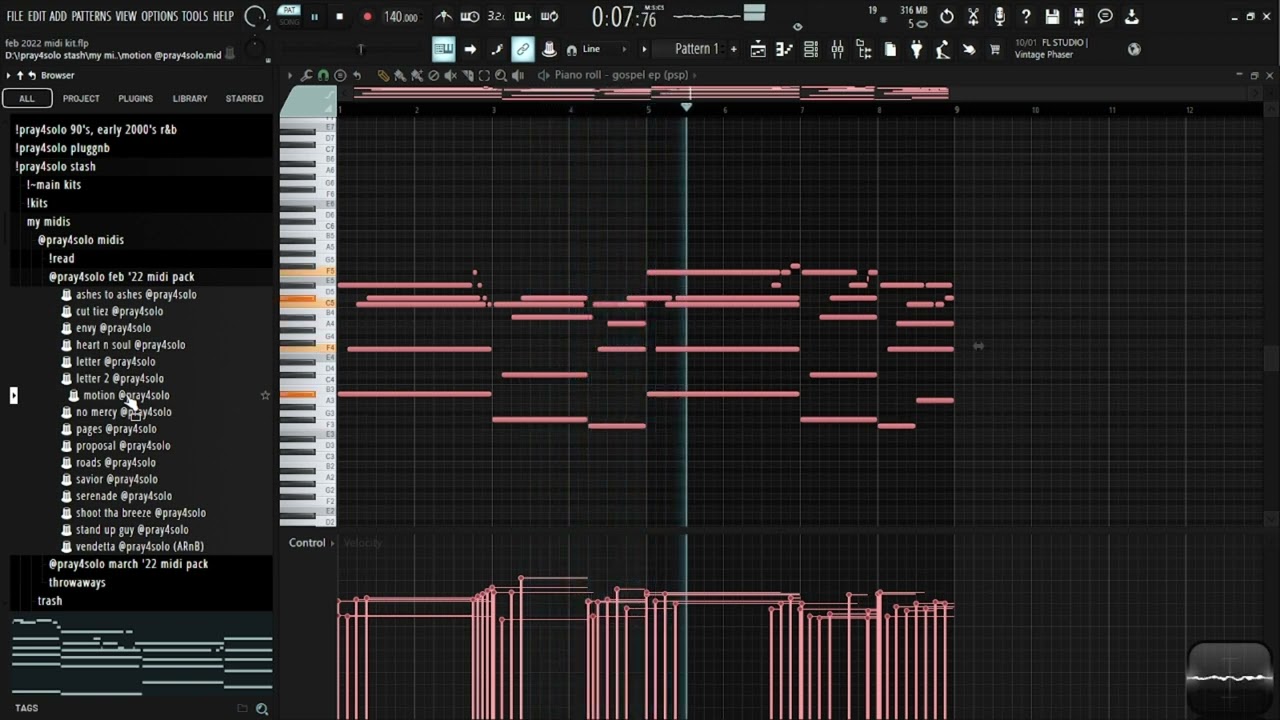Open the Pattern 1 selector

tap(696, 49)
